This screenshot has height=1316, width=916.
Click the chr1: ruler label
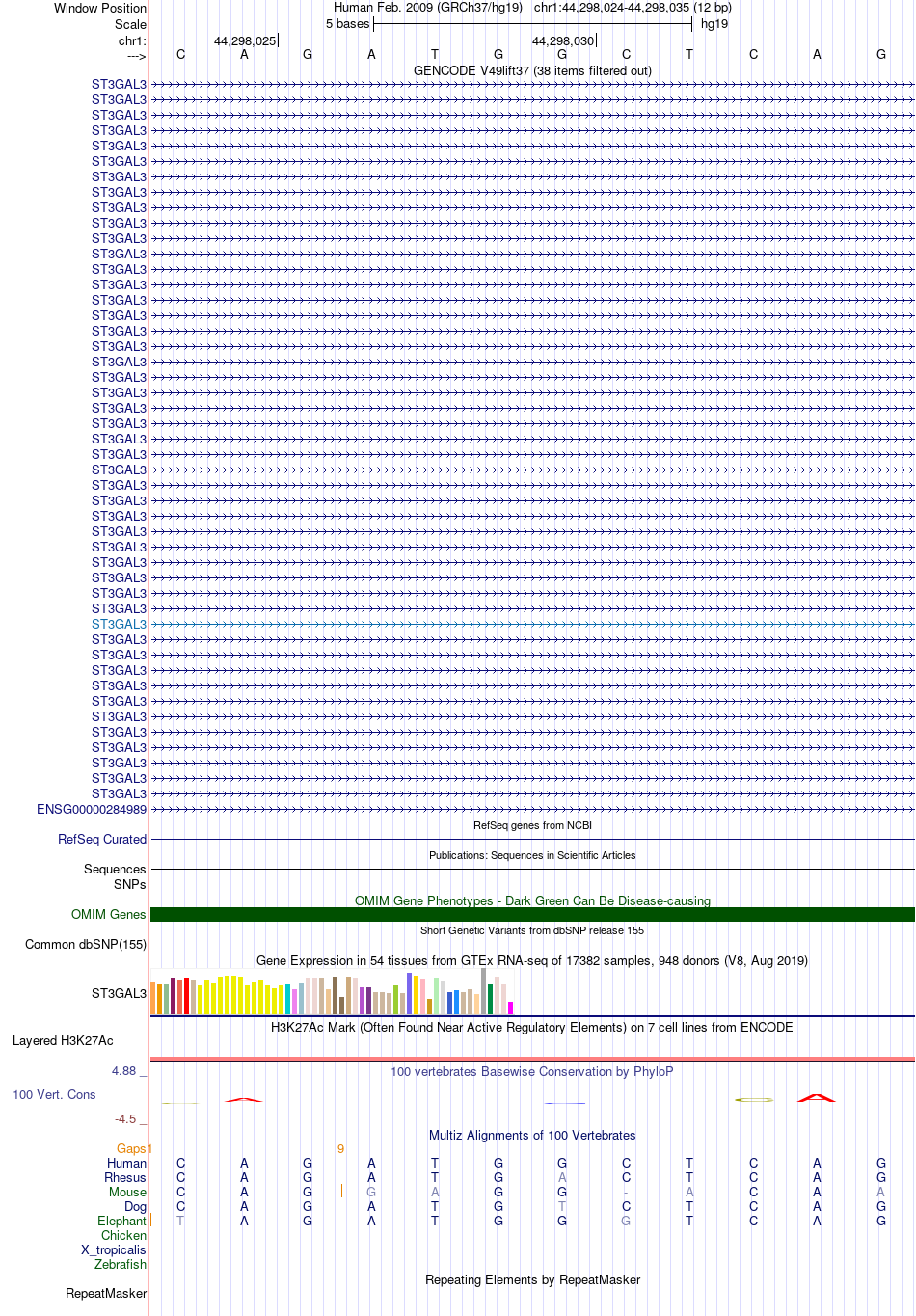pos(132,40)
